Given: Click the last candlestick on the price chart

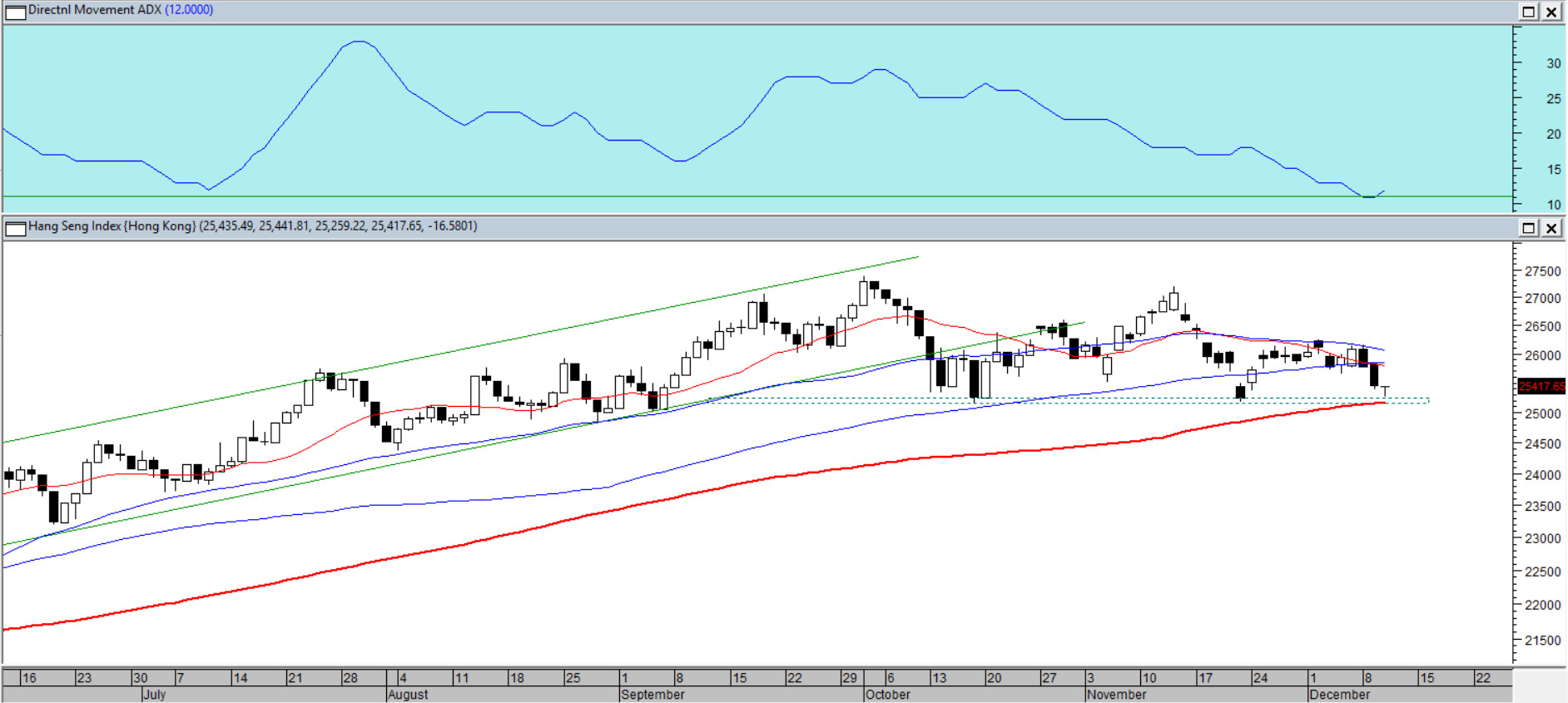Looking at the screenshot, I should 1385,389.
